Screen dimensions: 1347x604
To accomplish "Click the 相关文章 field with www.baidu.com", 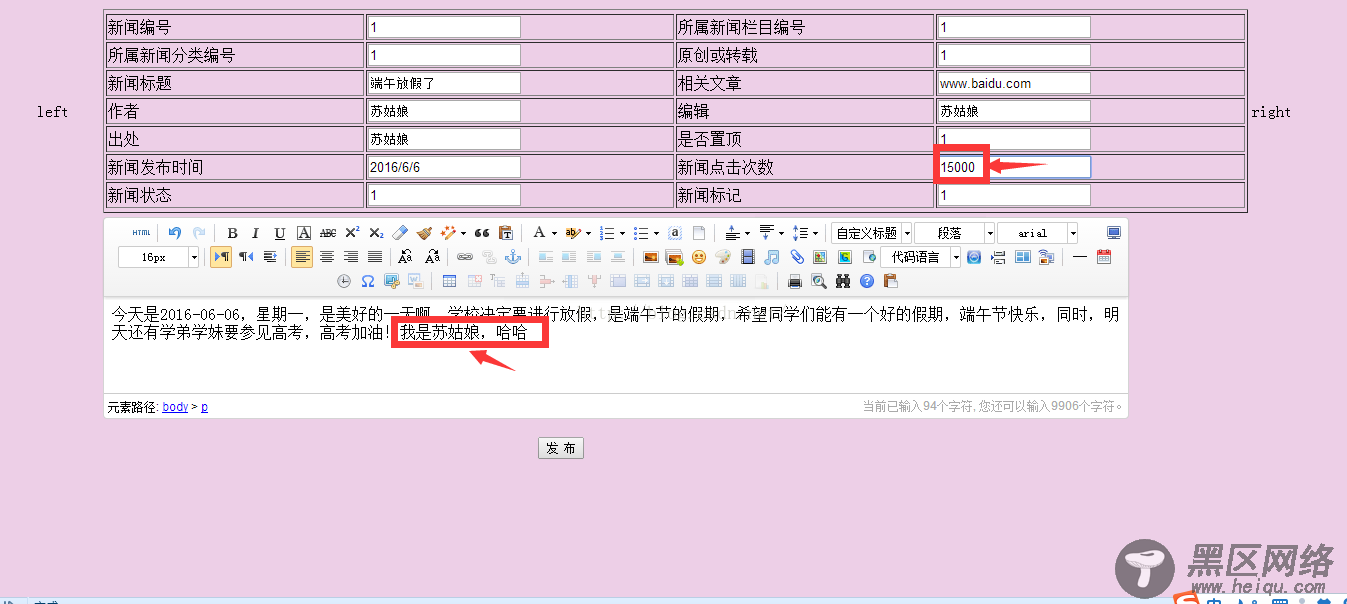I will 1014,83.
